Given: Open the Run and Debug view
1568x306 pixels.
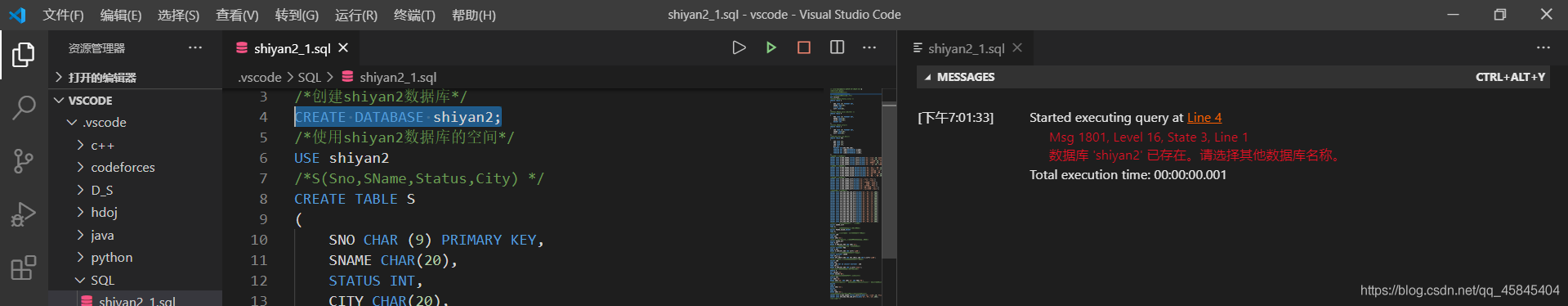Looking at the screenshot, I should [x=24, y=214].
